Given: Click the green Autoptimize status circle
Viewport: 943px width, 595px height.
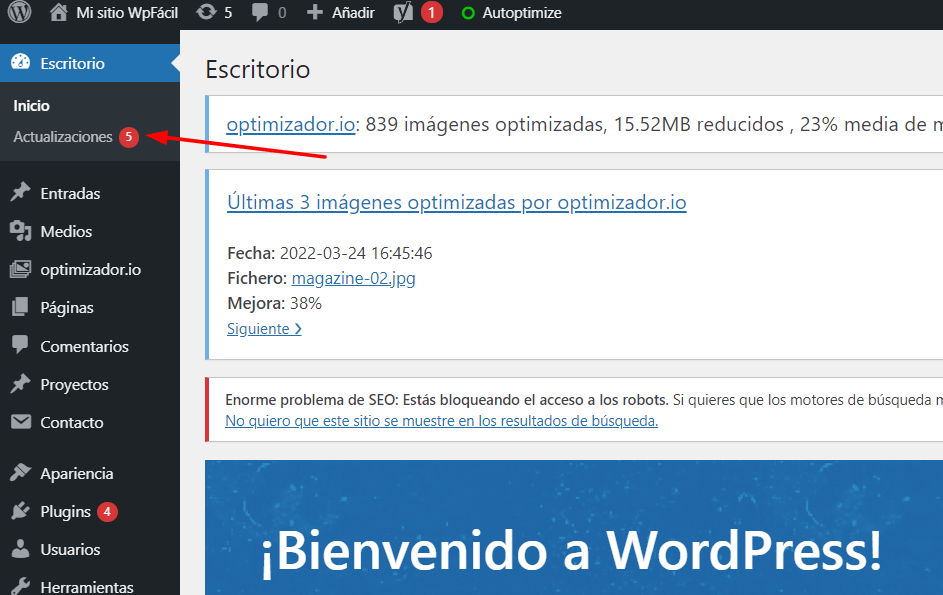Looking at the screenshot, I should pos(468,13).
